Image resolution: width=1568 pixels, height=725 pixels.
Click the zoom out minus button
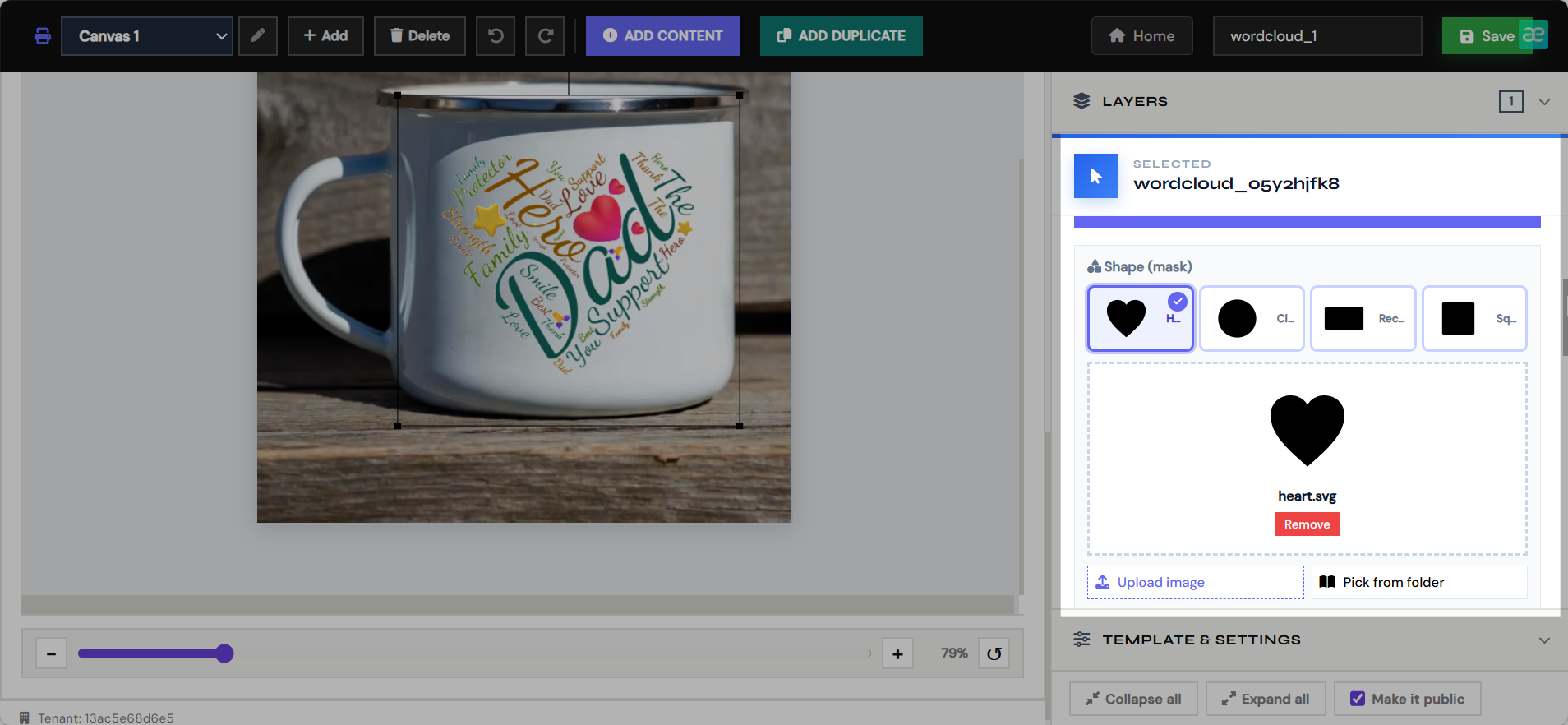coord(51,653)
